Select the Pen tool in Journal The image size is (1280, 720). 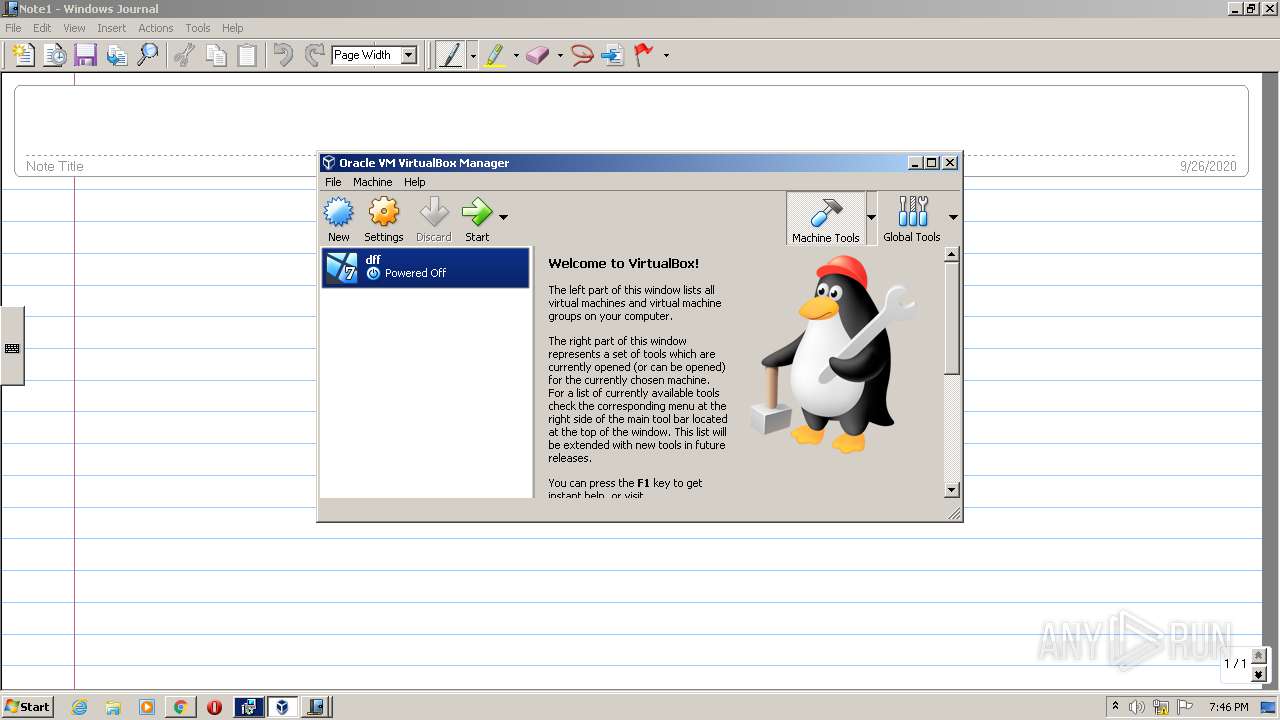tap(450, 55)
